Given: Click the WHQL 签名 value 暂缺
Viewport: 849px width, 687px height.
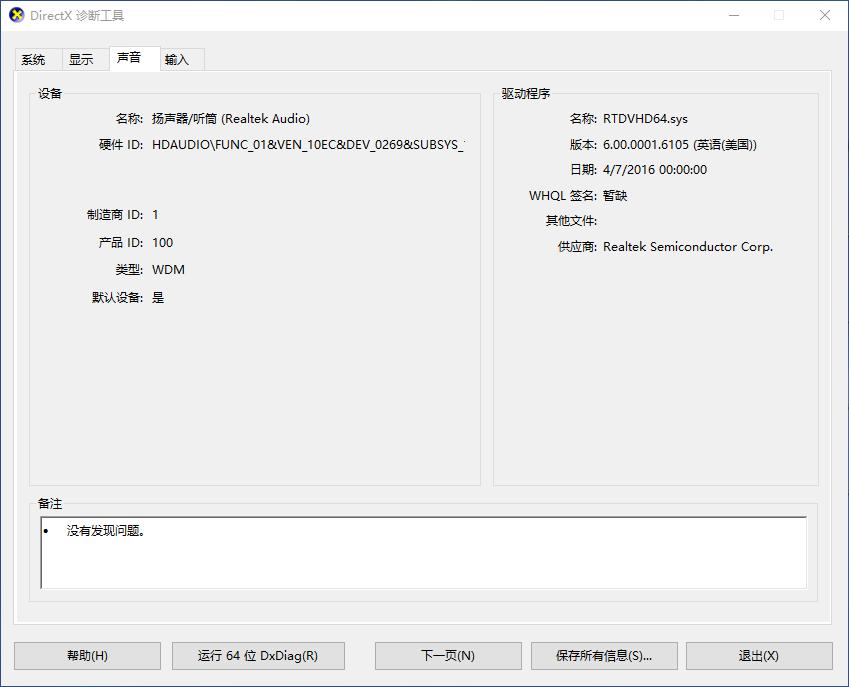Looking at the screenshot, I should tap(615, 195).
